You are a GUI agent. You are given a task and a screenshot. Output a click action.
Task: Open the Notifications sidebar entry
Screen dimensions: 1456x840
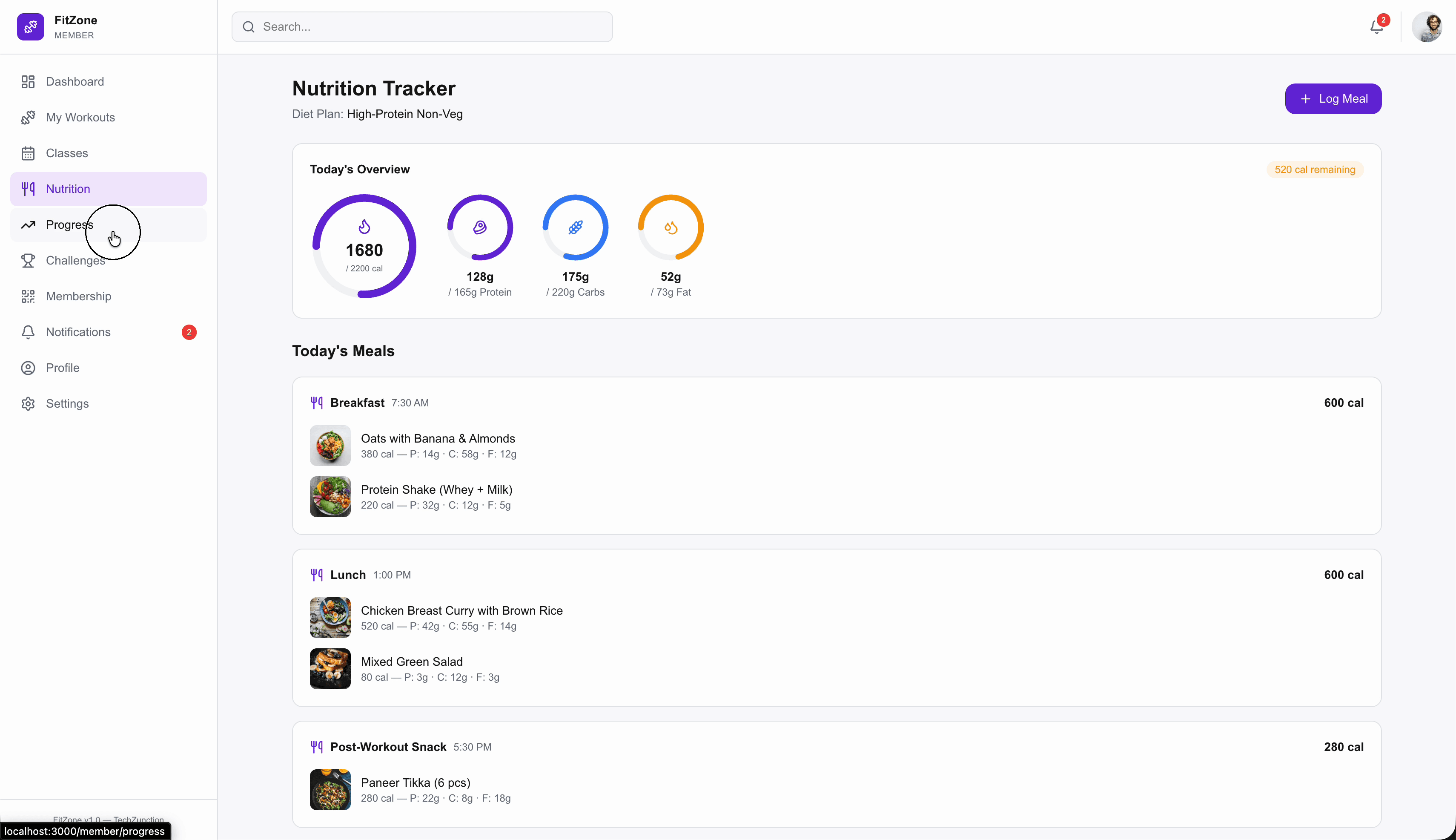point(78,332)
